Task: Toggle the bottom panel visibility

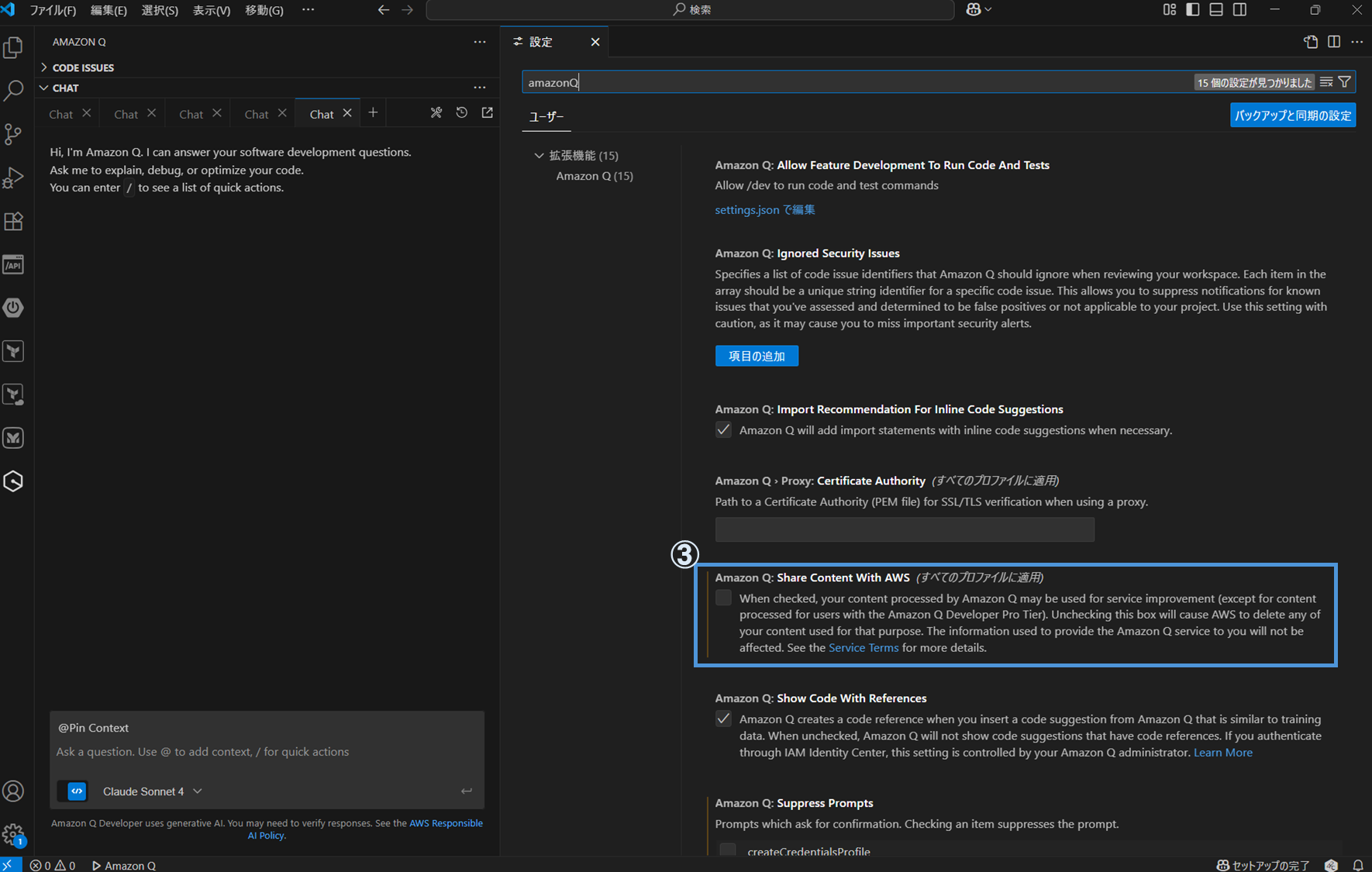Action: pyautogui.click(x=1216, y=10)
